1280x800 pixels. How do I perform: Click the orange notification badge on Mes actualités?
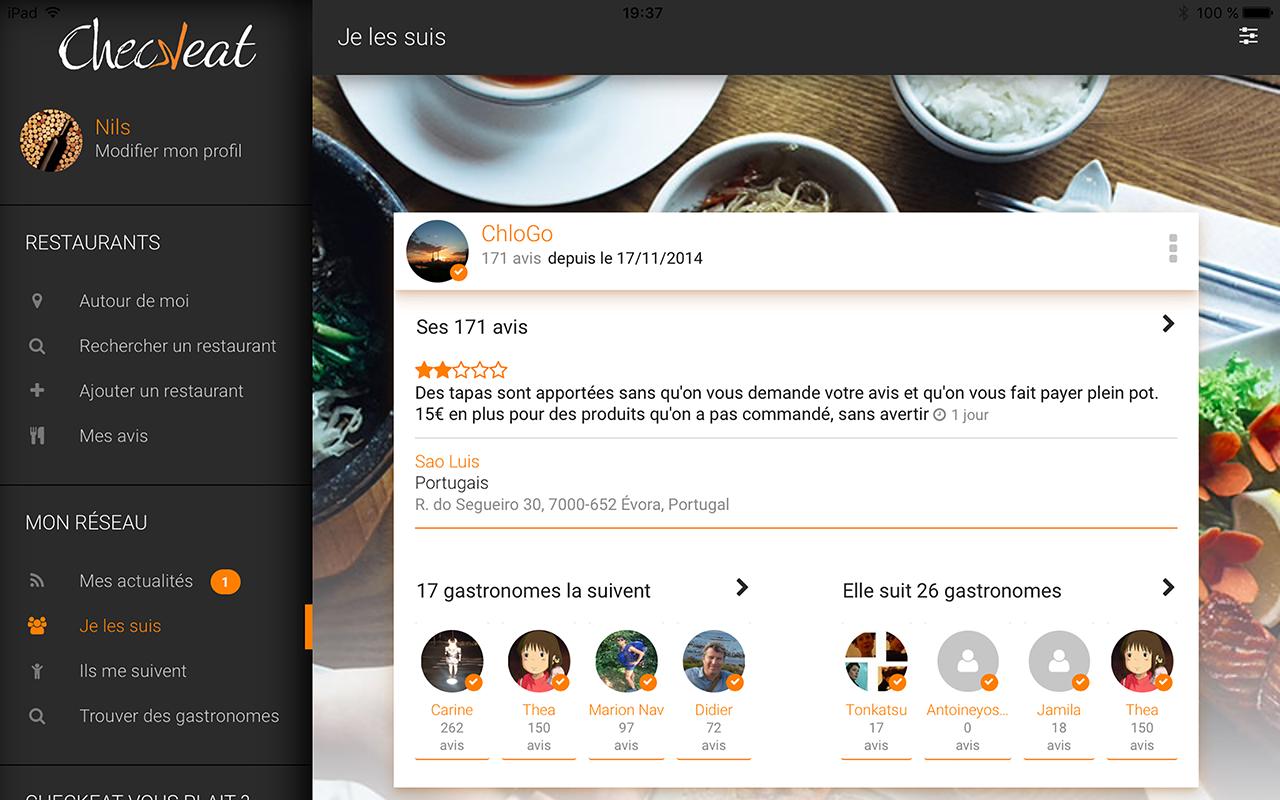pos(225,582)
